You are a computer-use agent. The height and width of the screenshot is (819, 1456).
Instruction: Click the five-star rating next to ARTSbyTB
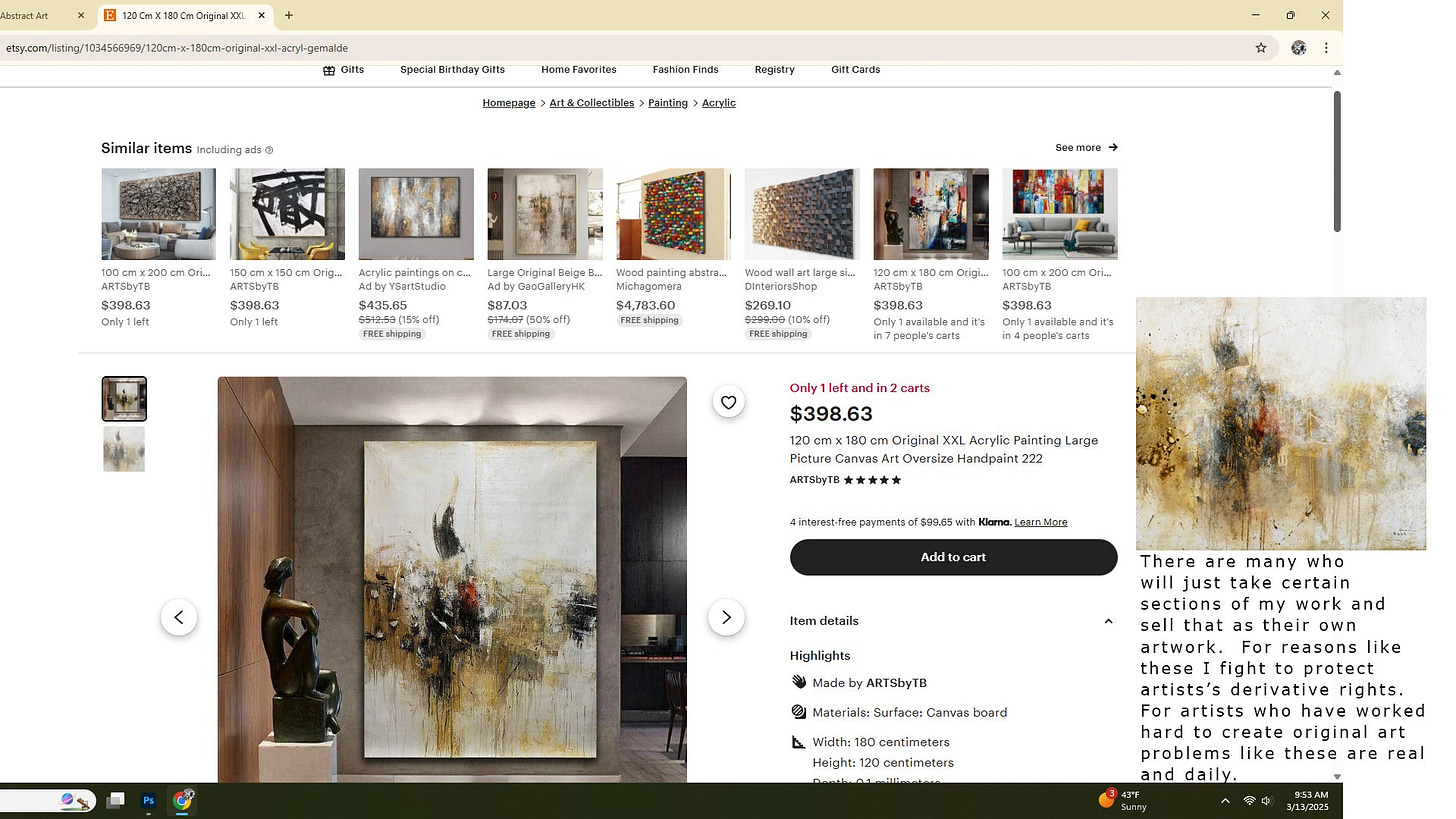click(872, 480)
